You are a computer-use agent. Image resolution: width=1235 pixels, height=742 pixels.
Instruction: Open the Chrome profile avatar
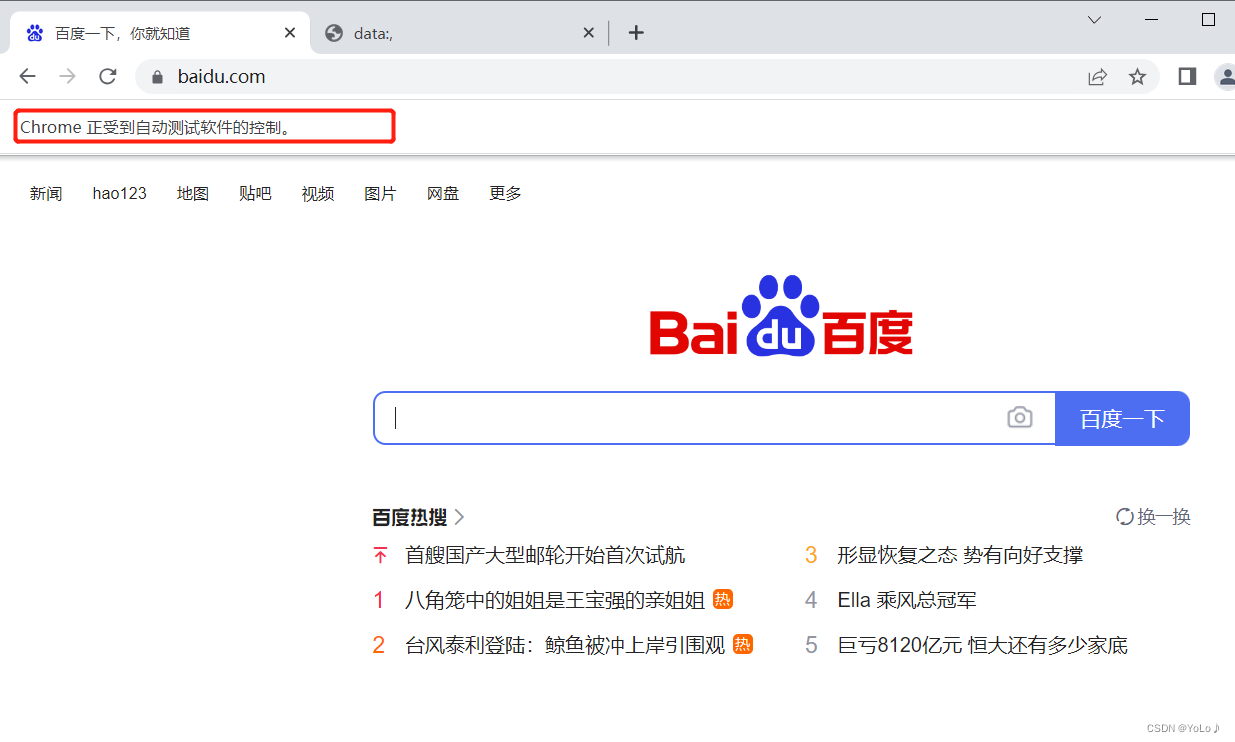click(x=1225, y=77)
